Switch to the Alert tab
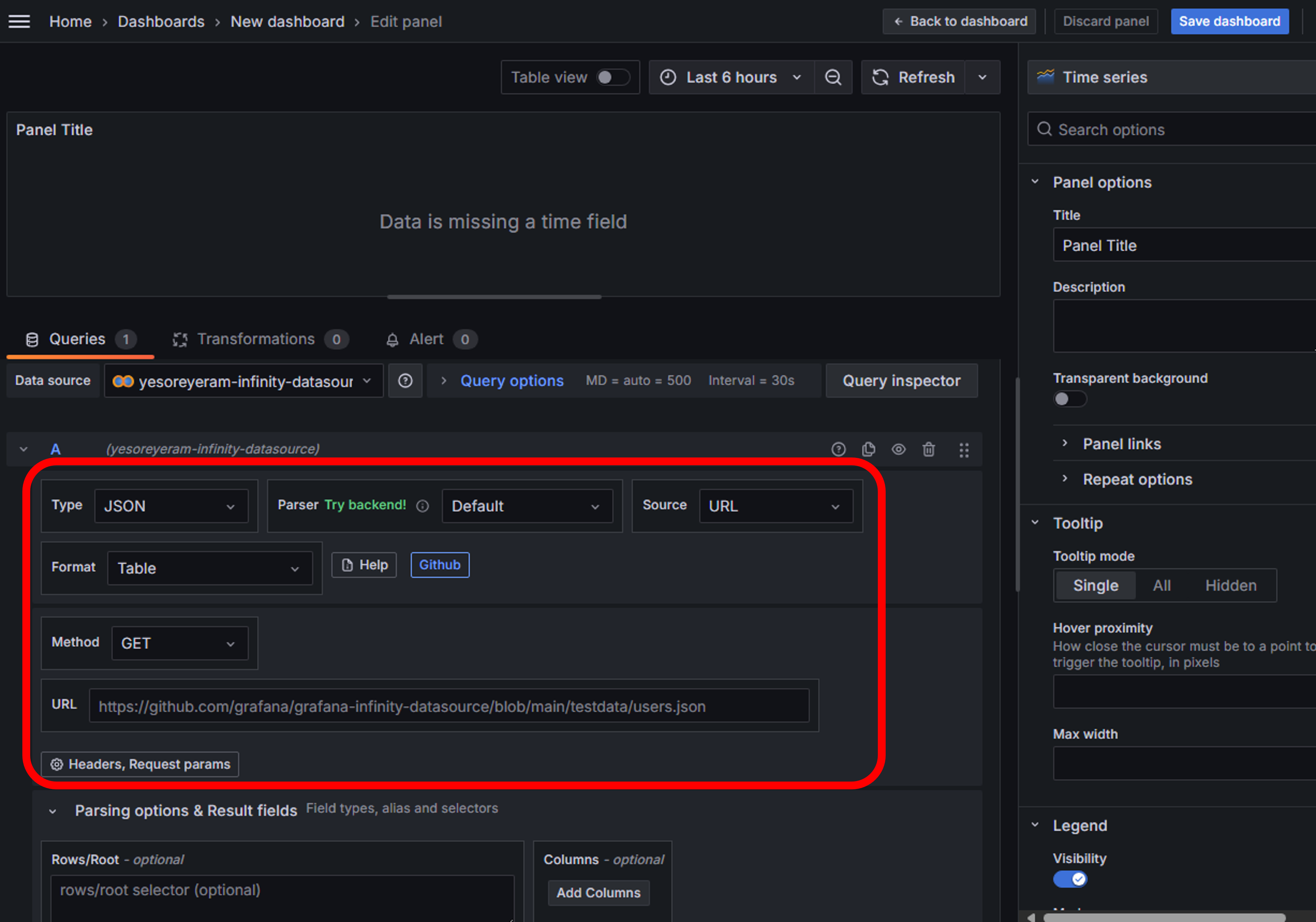1316x922 pixels. point(431,339)
